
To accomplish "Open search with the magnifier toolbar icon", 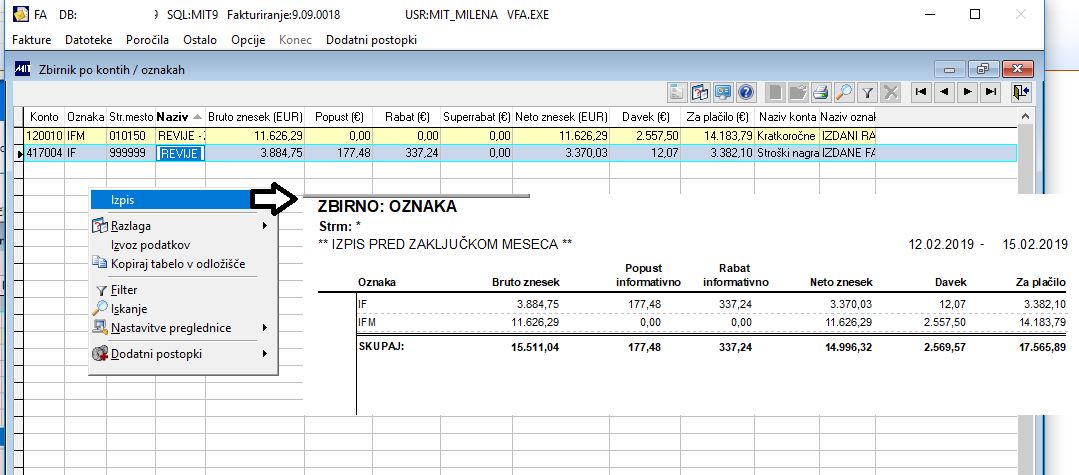I will coord(844,92).
